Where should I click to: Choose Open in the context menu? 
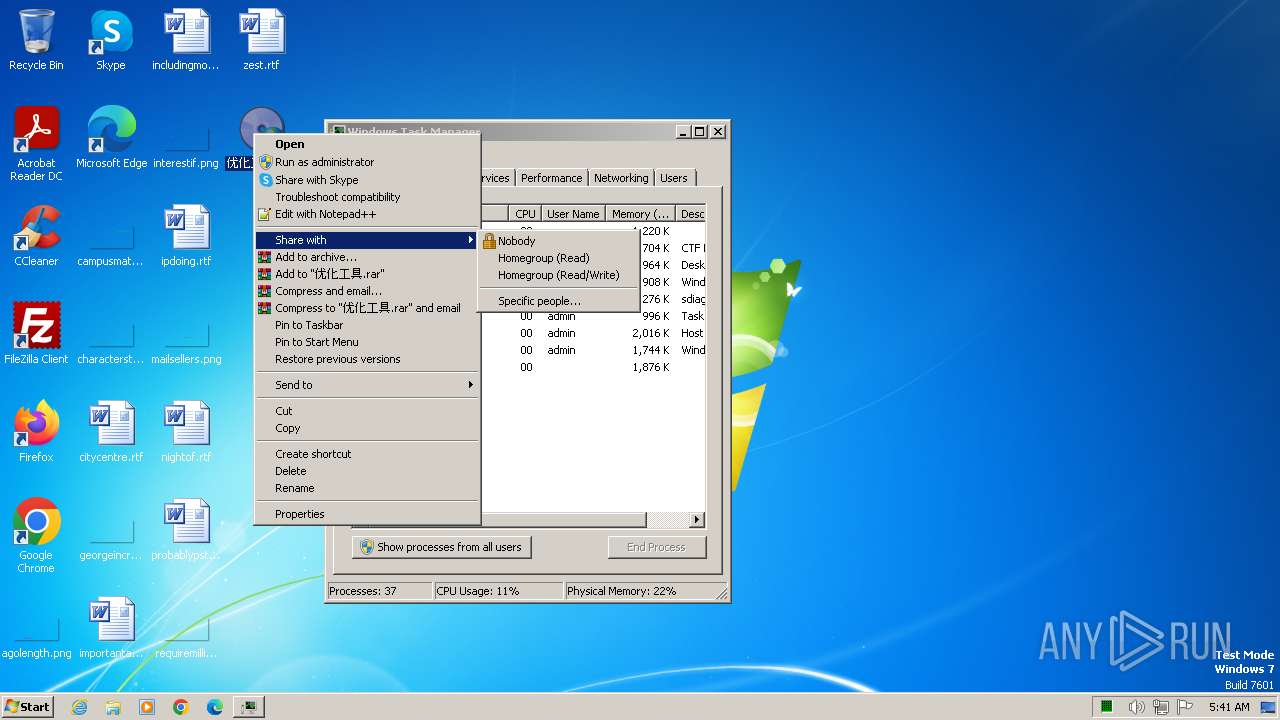click(368, 144)
